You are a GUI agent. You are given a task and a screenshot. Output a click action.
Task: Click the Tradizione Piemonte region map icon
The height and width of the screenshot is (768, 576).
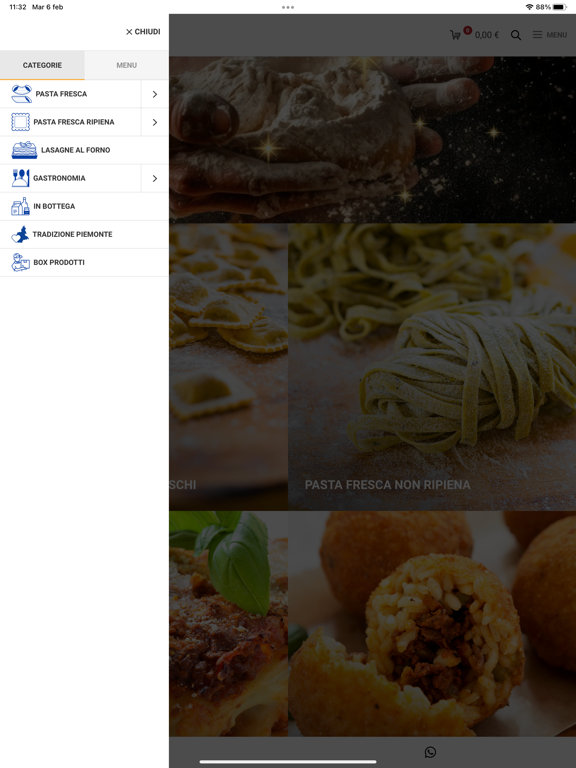point(21,234)
